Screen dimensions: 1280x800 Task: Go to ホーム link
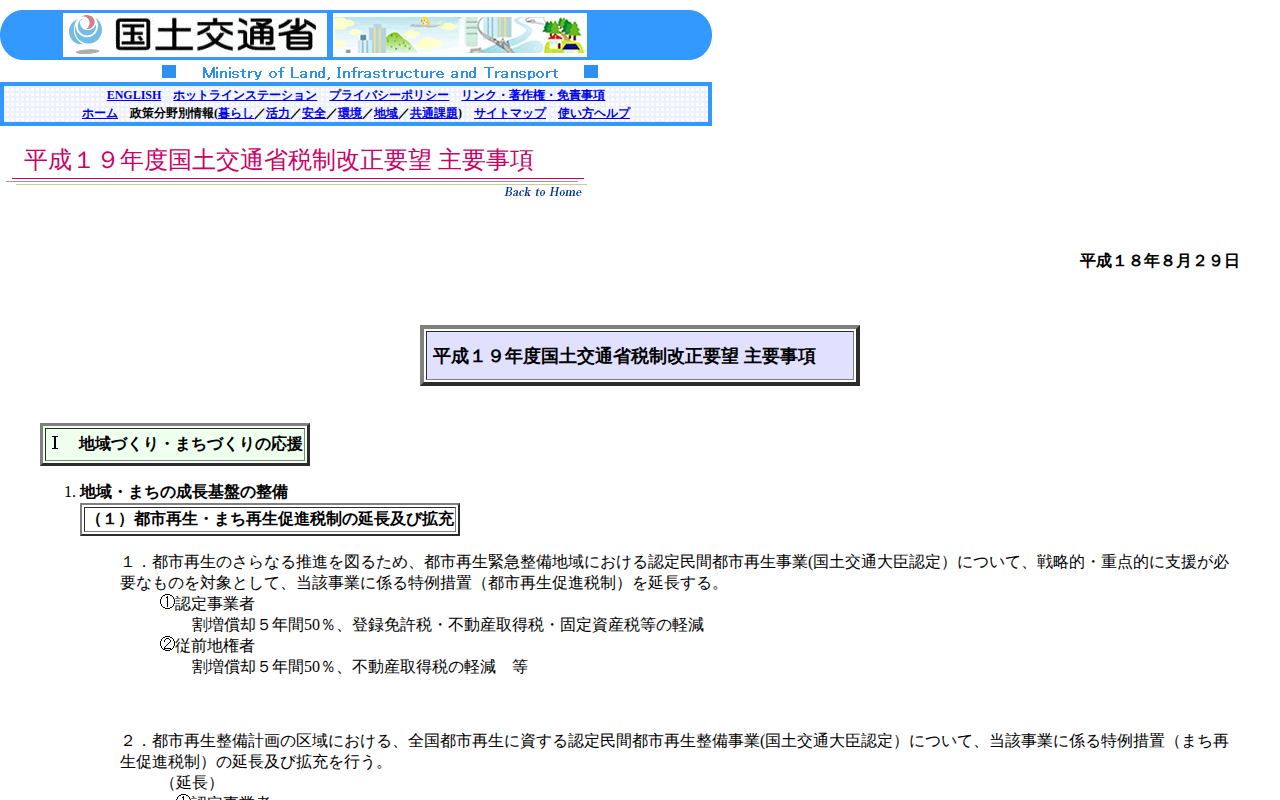point(100,113)
